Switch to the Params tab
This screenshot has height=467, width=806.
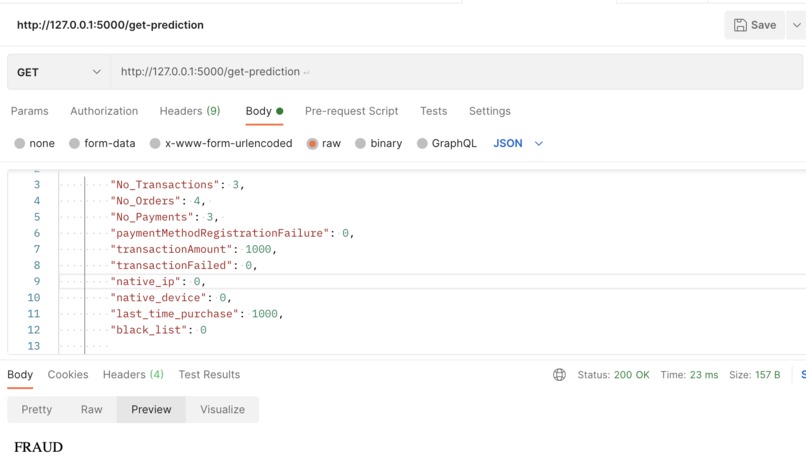click(29, 111)
